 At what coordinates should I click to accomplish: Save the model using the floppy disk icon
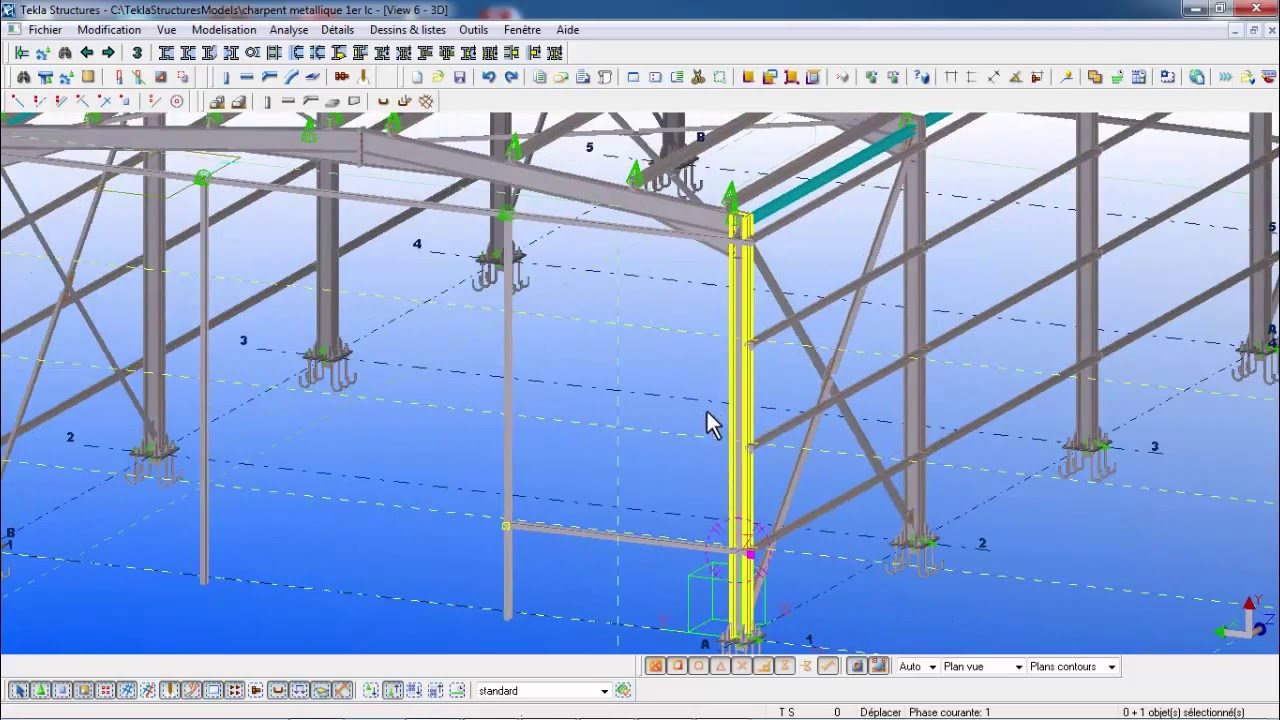point(459,77)
